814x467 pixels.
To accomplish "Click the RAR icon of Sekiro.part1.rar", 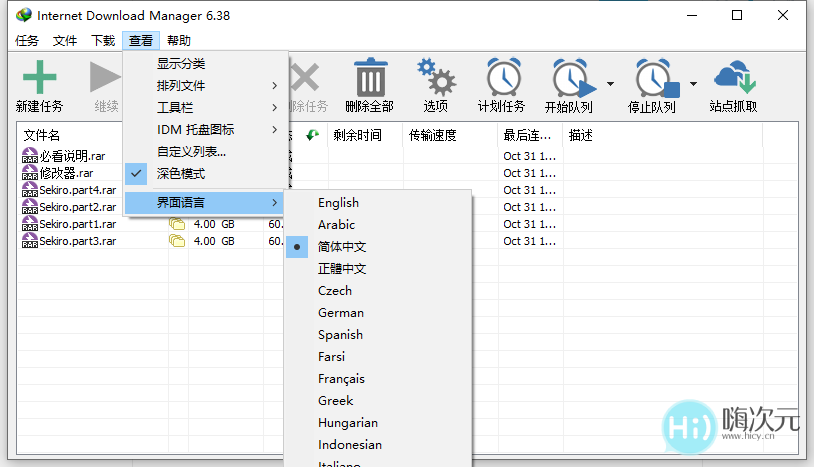I will pos(30,224).
